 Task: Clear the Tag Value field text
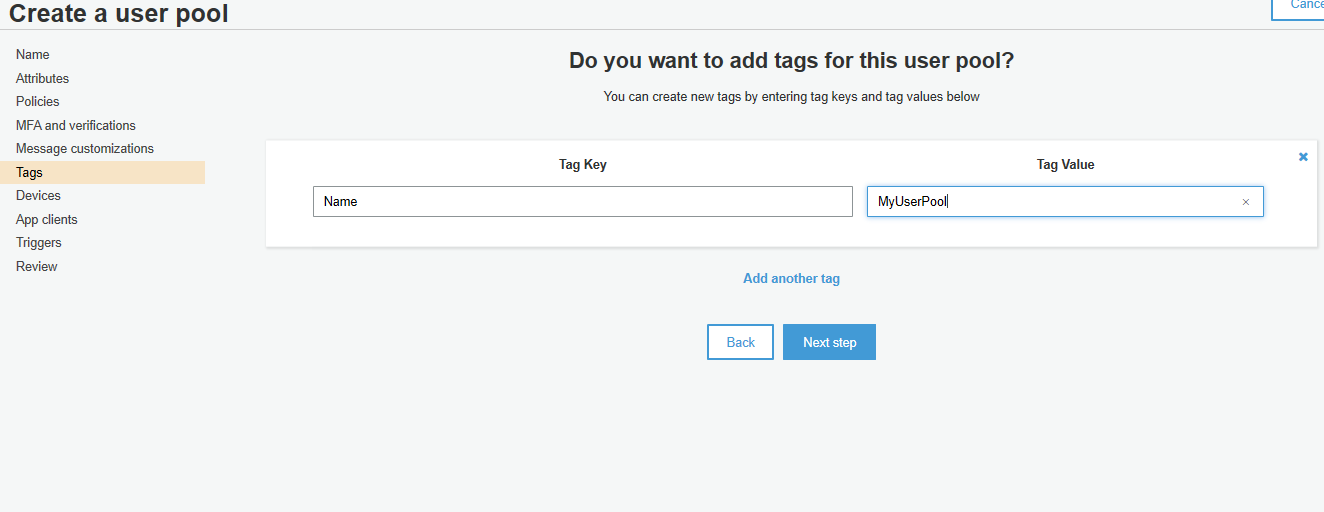tap(1246, 202)
